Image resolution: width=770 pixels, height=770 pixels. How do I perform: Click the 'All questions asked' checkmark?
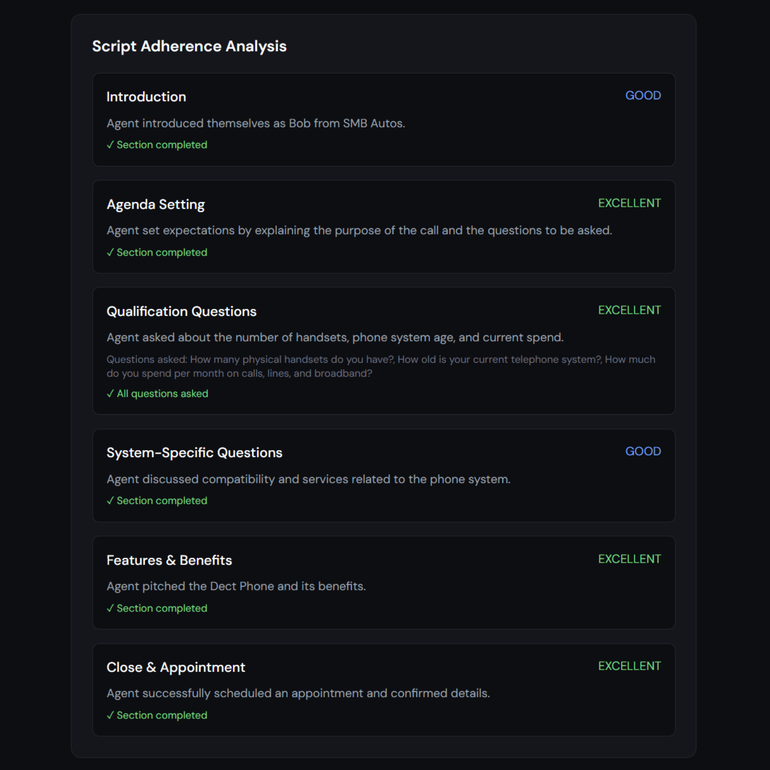[x=157, y=394]
